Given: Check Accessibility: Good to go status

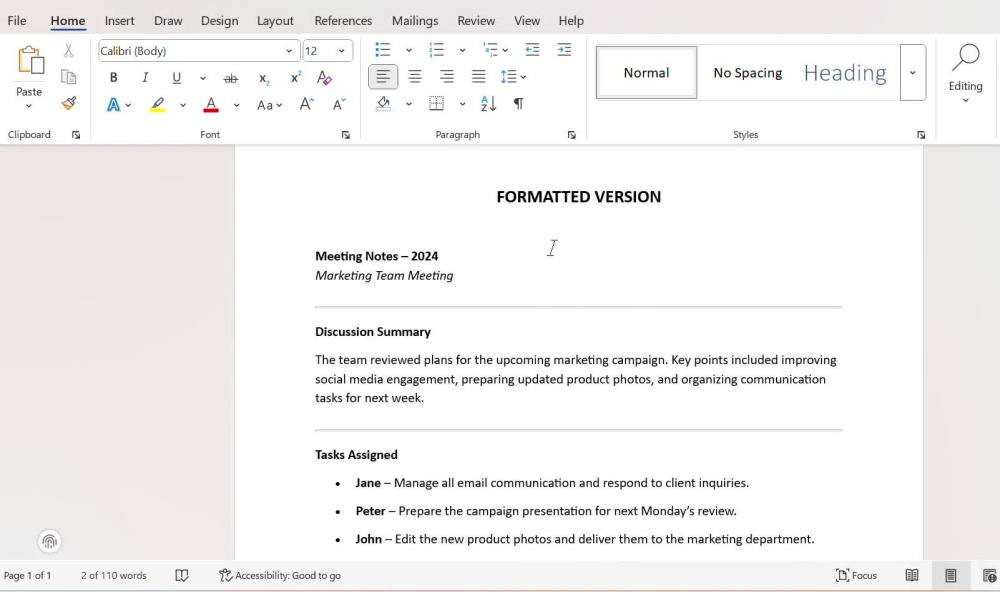Looking at the screenshot, I should (x=280, y=575).
